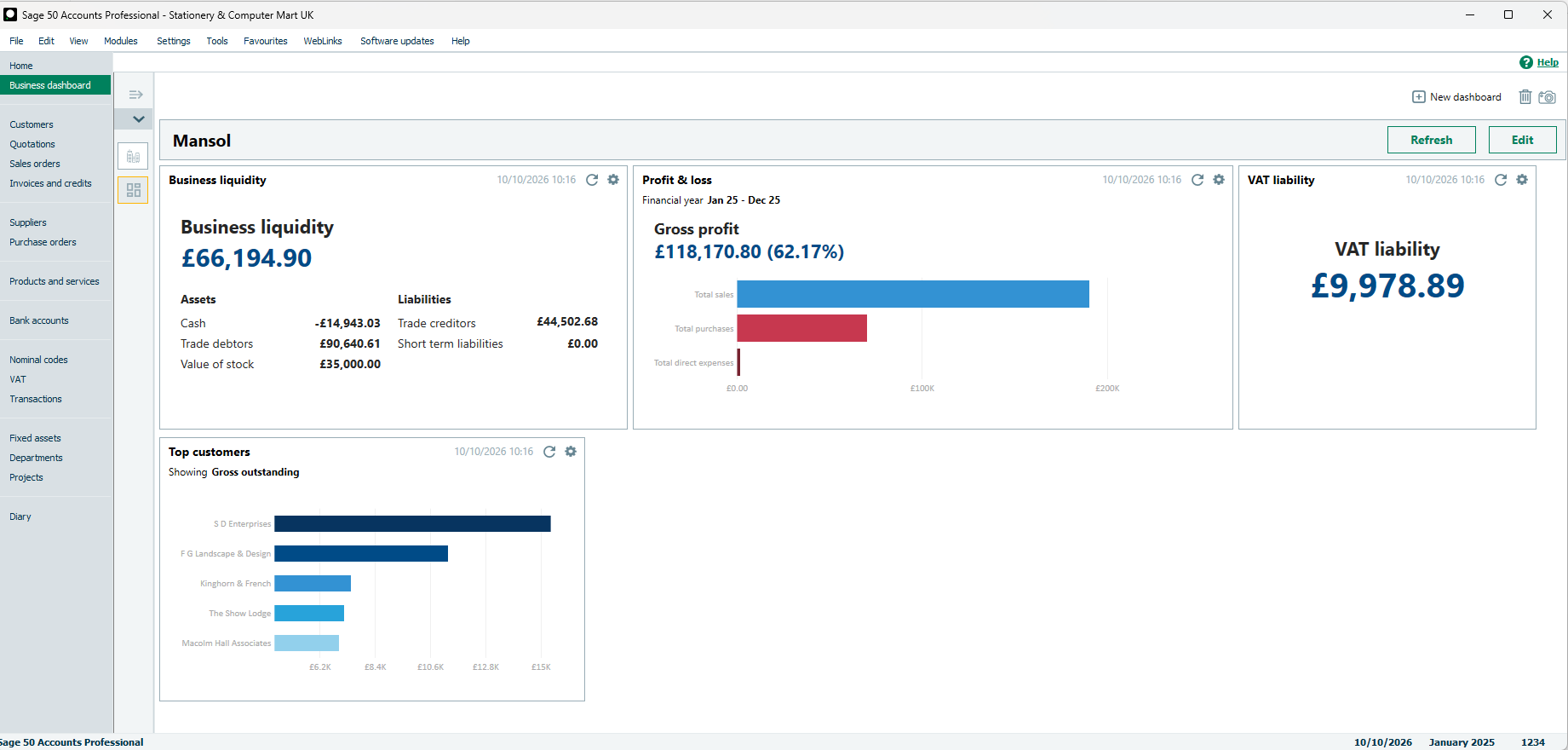Image resolution: width=1568 pixels, height=750 pixels.
Task: Select the highlighted dashboard grid icon
Action: 134,190
